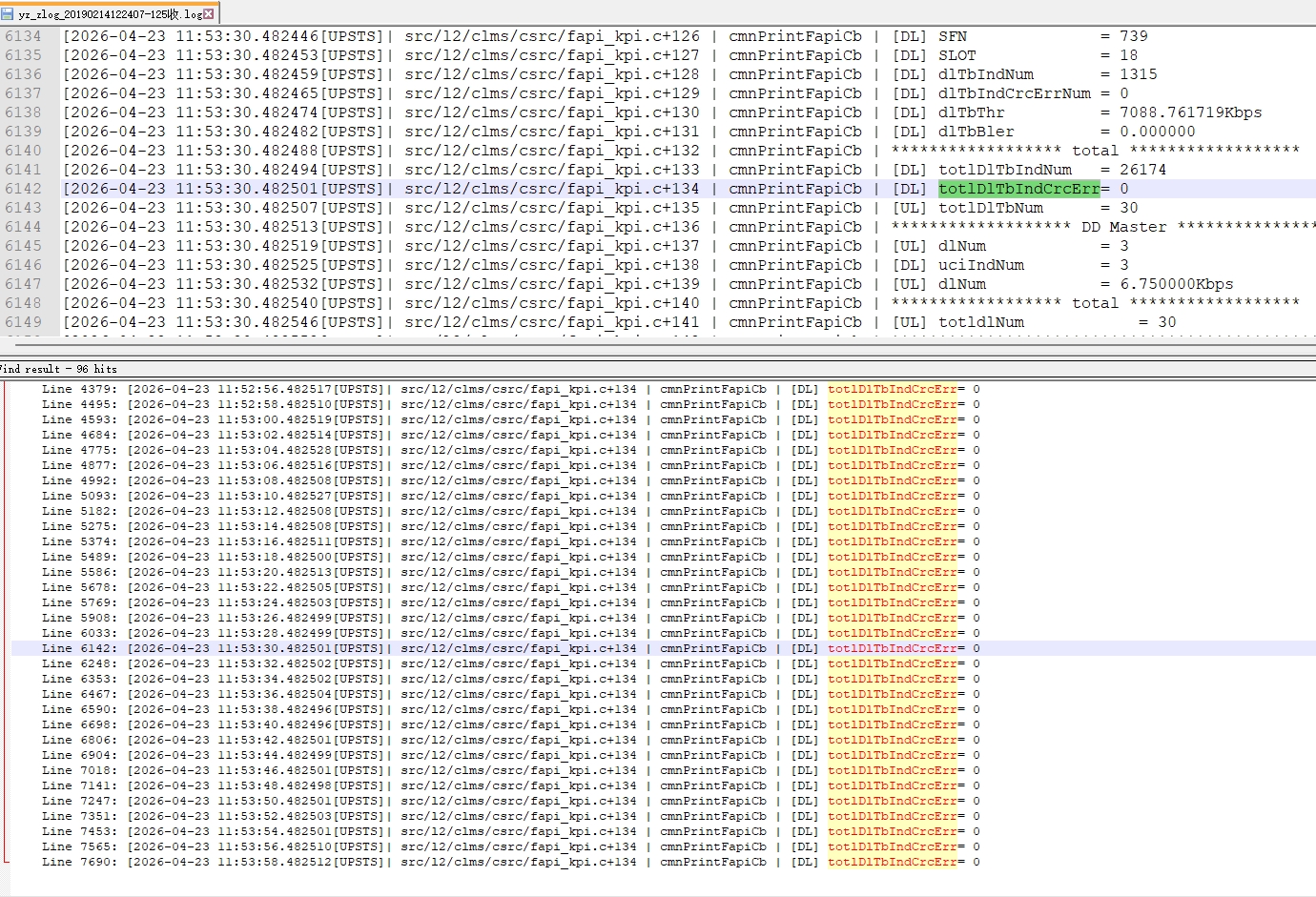Place cursor on the dlTbThr value 7088.761719Kbps

click(x=1190, y=112)
